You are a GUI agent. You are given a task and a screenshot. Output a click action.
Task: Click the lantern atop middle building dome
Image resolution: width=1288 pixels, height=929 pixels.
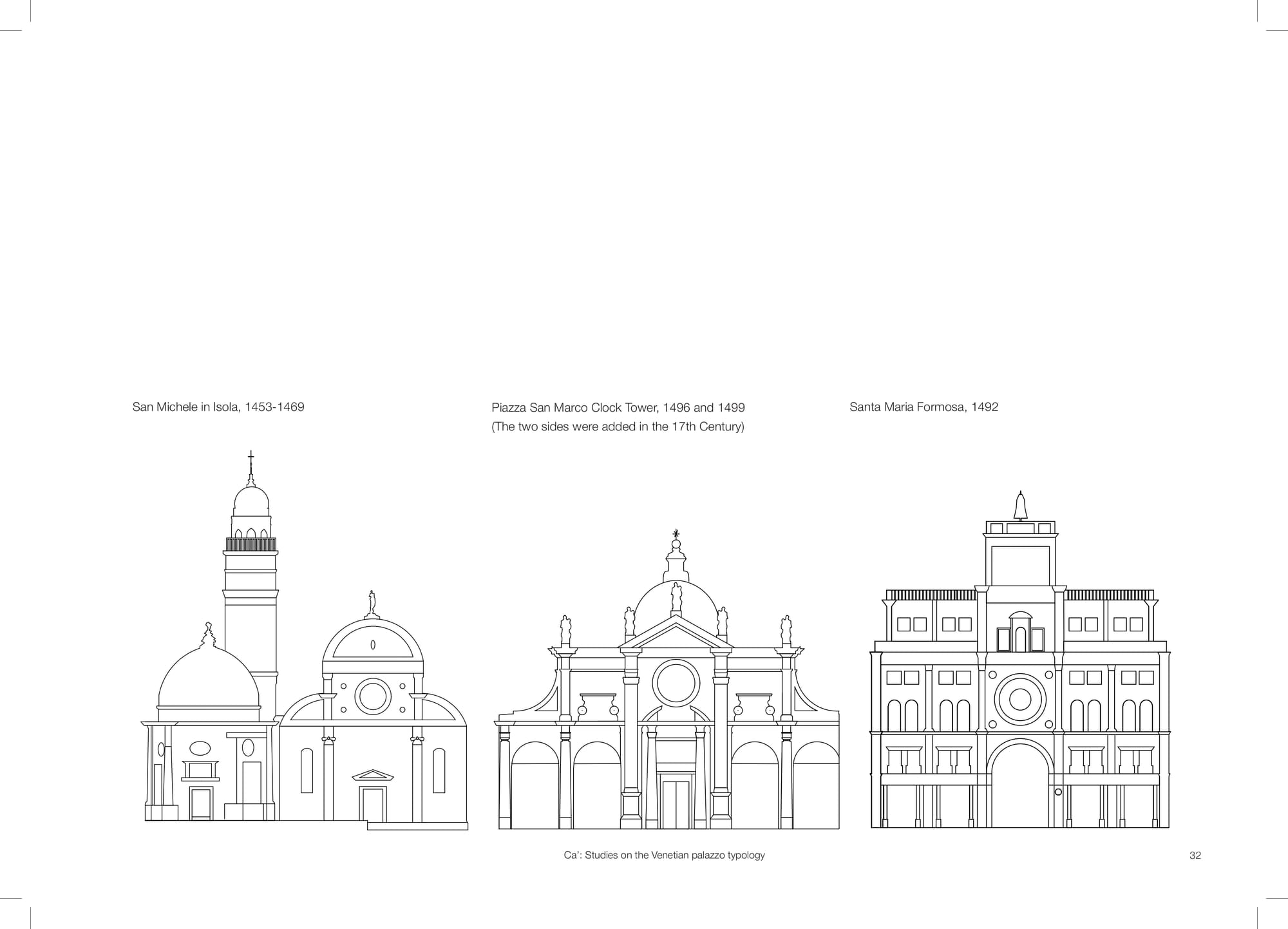[x=676, y=564]
